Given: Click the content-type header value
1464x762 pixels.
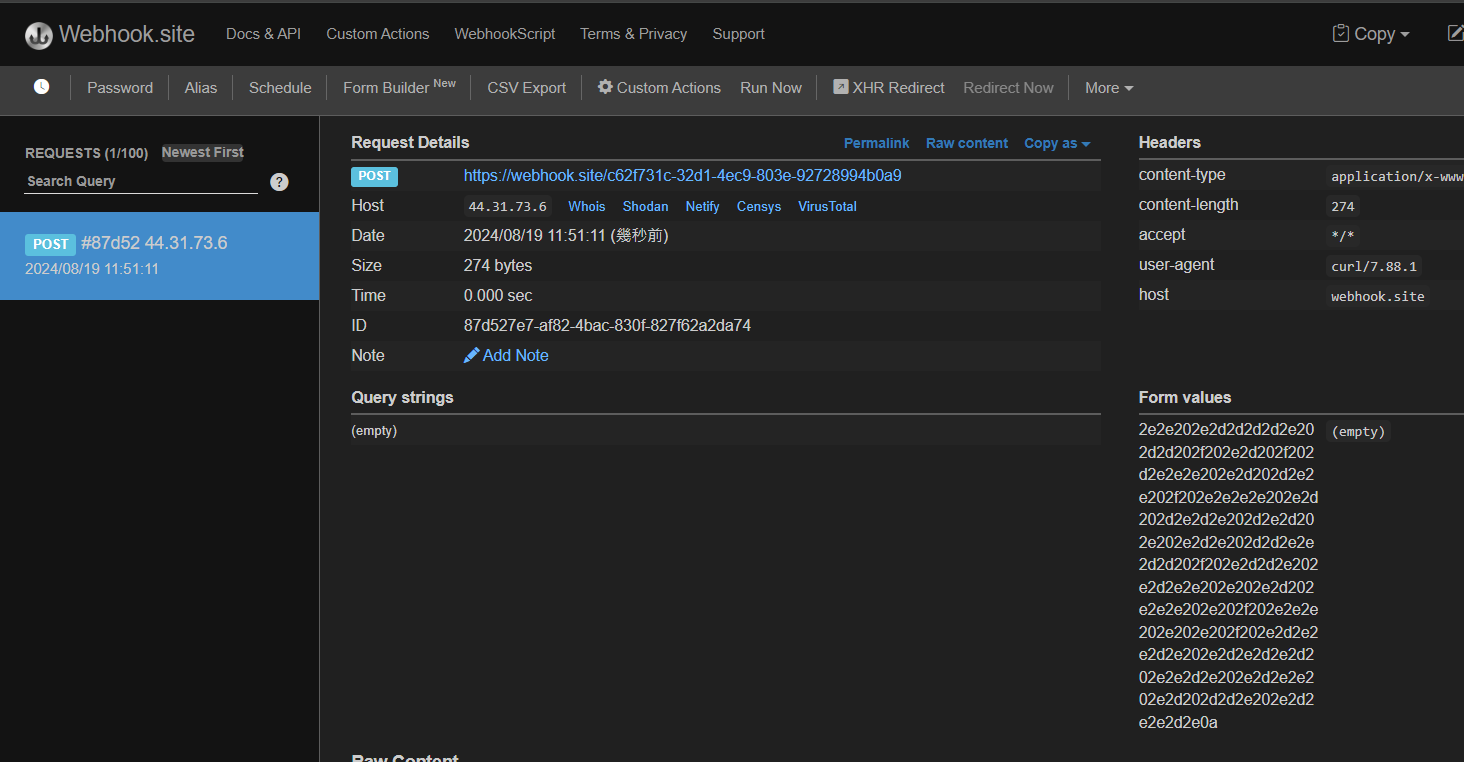Looking at the screenshot, I should tap(1396, 176).
